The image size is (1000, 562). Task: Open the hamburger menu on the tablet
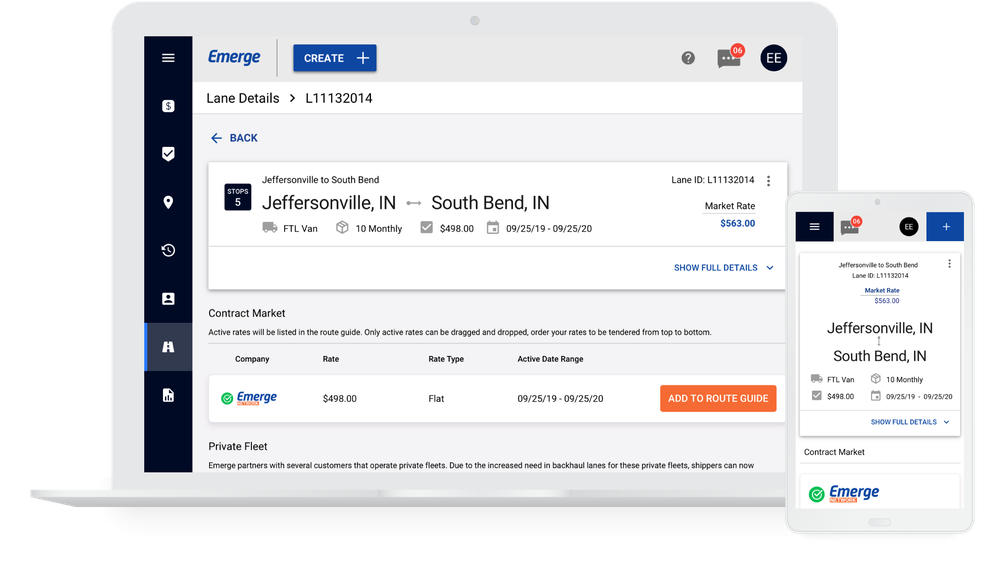click(814, 226)
